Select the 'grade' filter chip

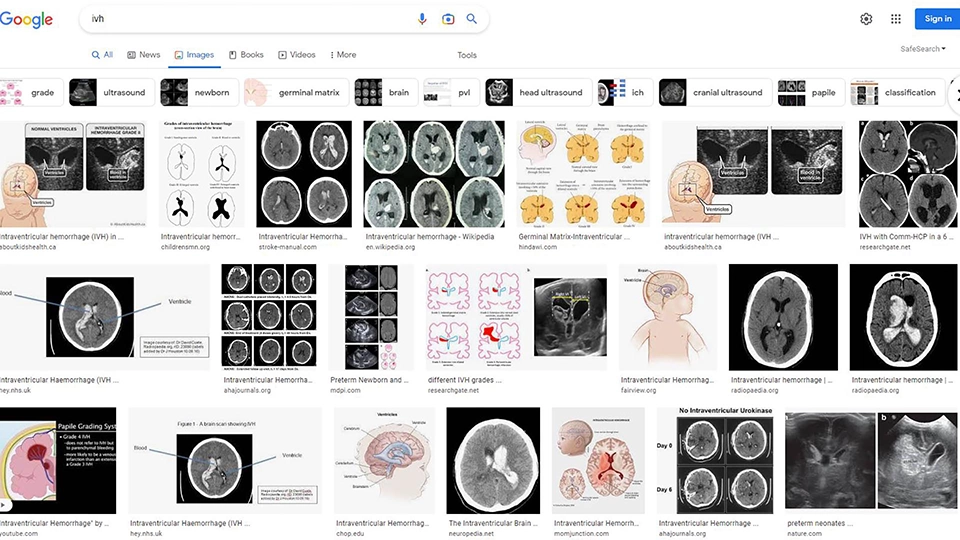(x=31, y=92)
